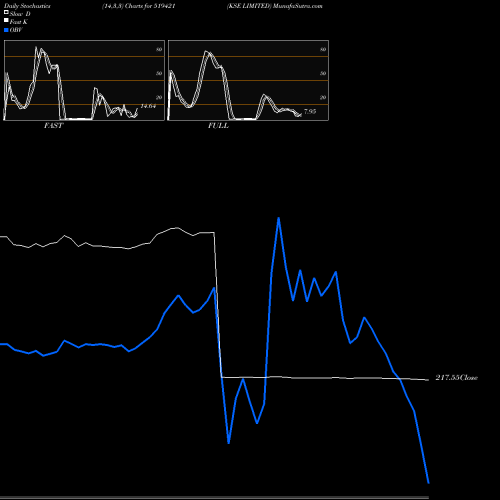This screenshot has height=500, width=500.
Task: Click the FAST stochastic chart thumbnail
Action: point(84,80)
